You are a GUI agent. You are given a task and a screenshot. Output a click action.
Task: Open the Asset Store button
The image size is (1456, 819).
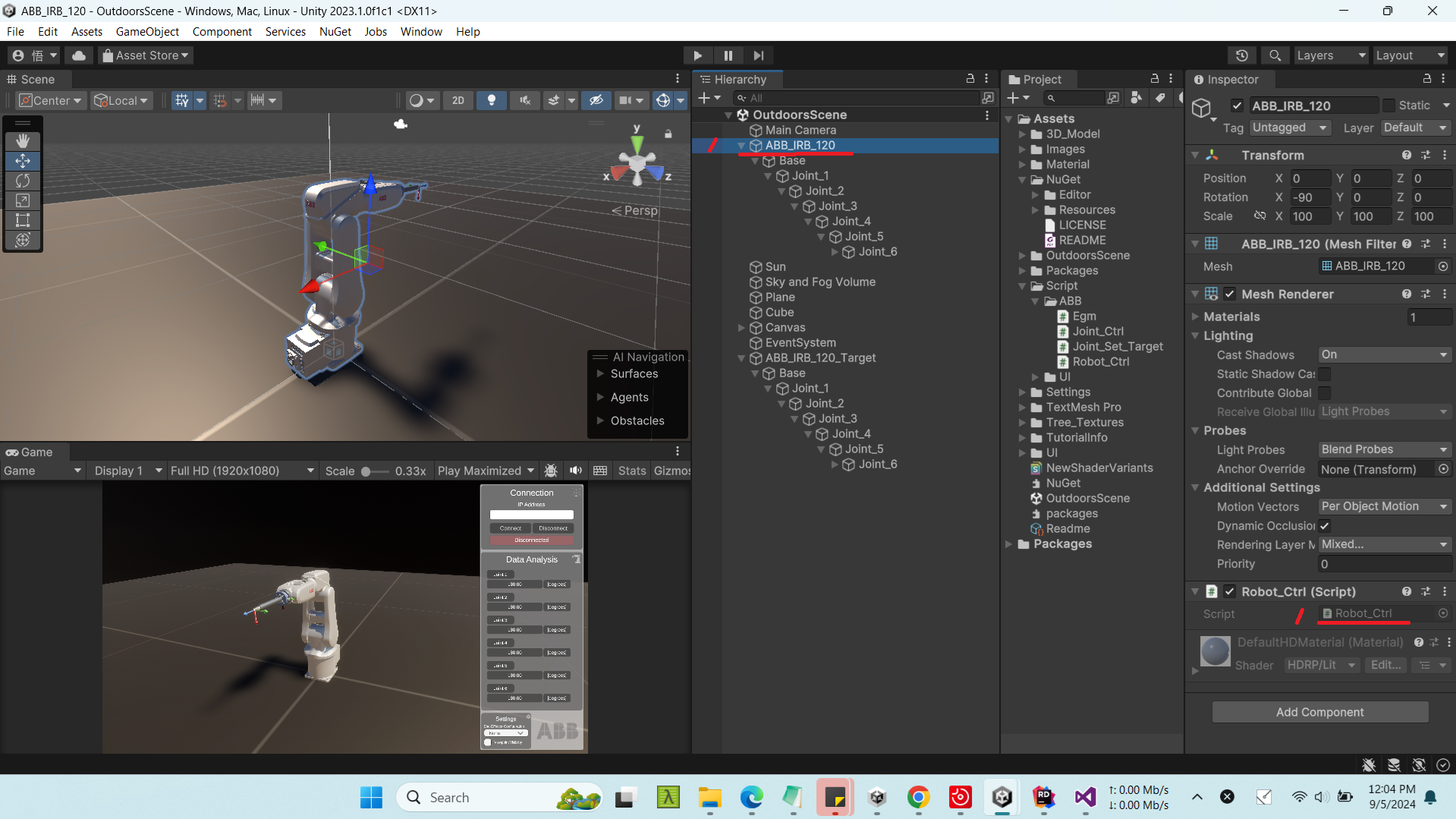(x=146, y=55)
